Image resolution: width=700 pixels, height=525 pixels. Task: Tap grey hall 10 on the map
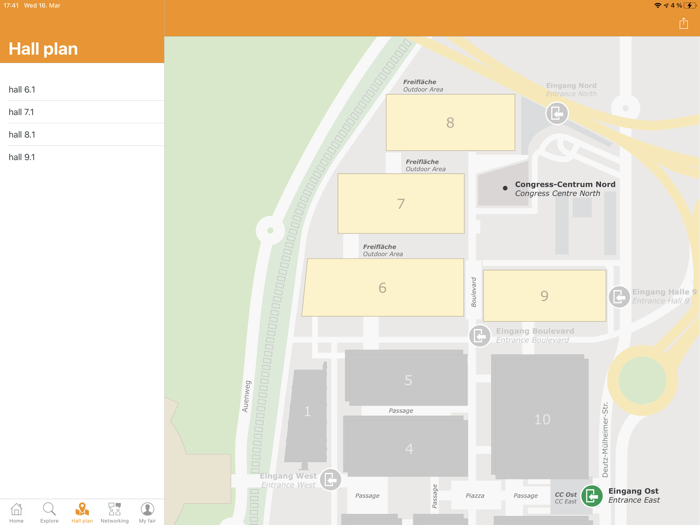click(x=540, y=417)
